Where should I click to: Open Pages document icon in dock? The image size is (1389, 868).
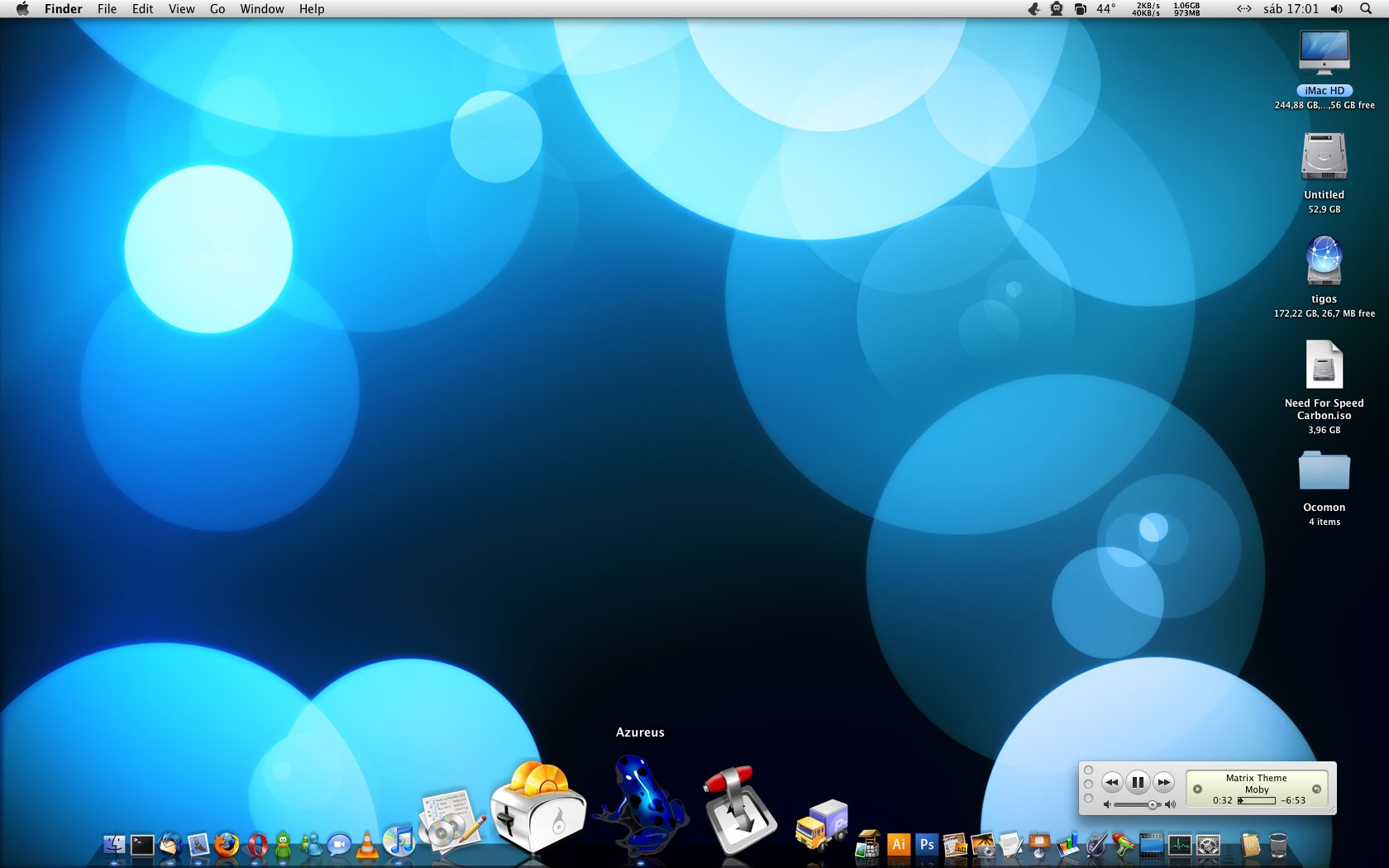1011,845
